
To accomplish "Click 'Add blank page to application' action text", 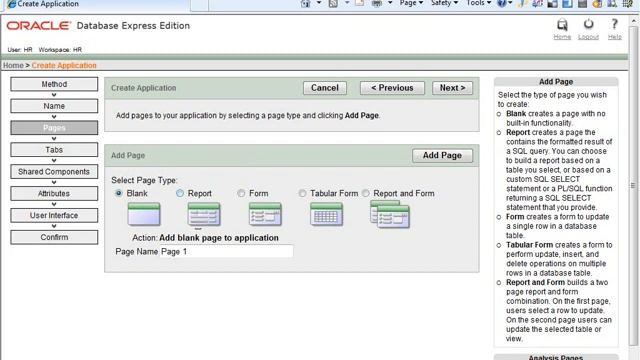I will (219, 238).
